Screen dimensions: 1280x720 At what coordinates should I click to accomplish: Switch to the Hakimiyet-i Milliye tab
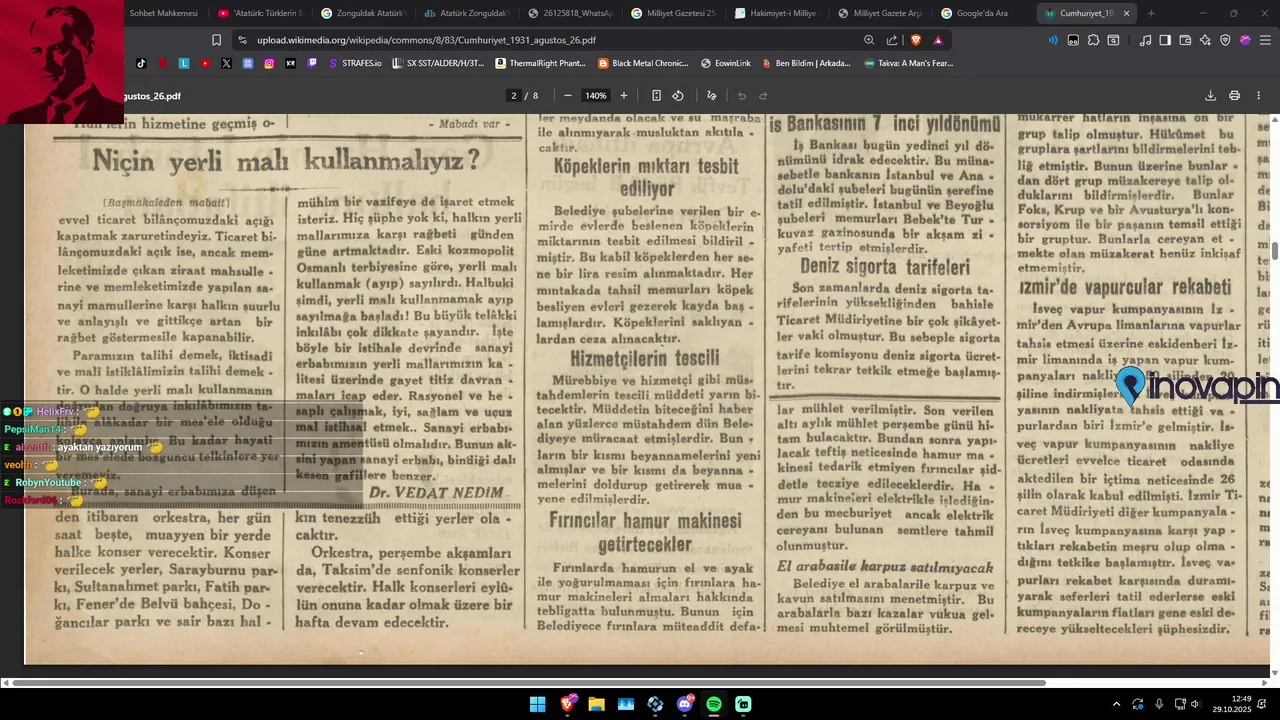click(x=776, y=13)
